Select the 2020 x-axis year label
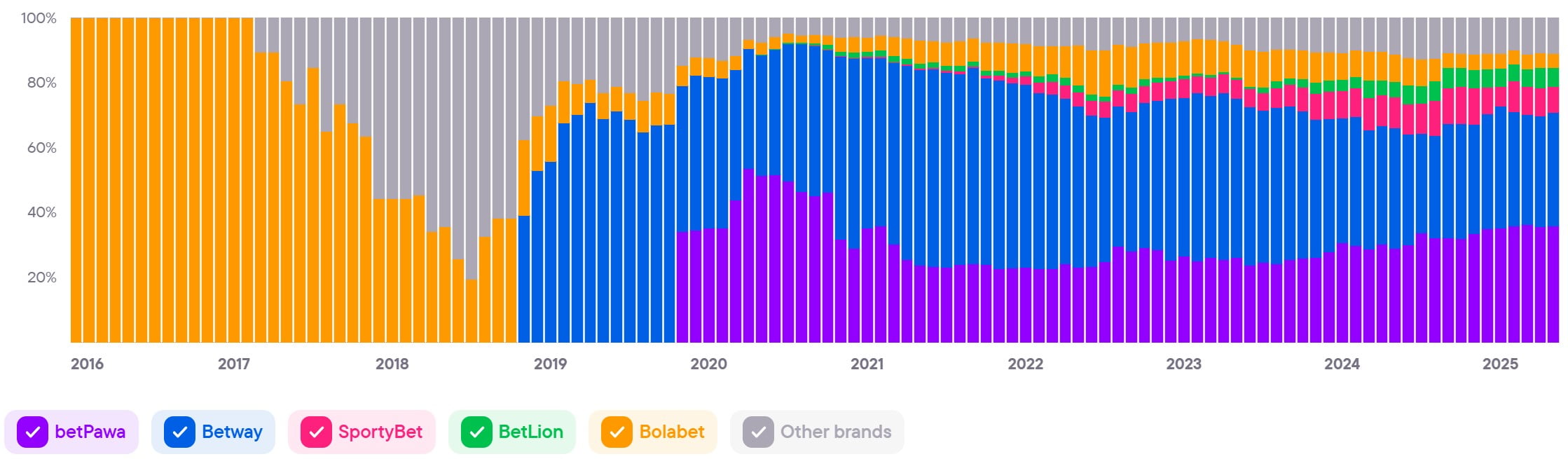Image resolution: width=1568 pixels, height=459 pixels. (708, 364)
